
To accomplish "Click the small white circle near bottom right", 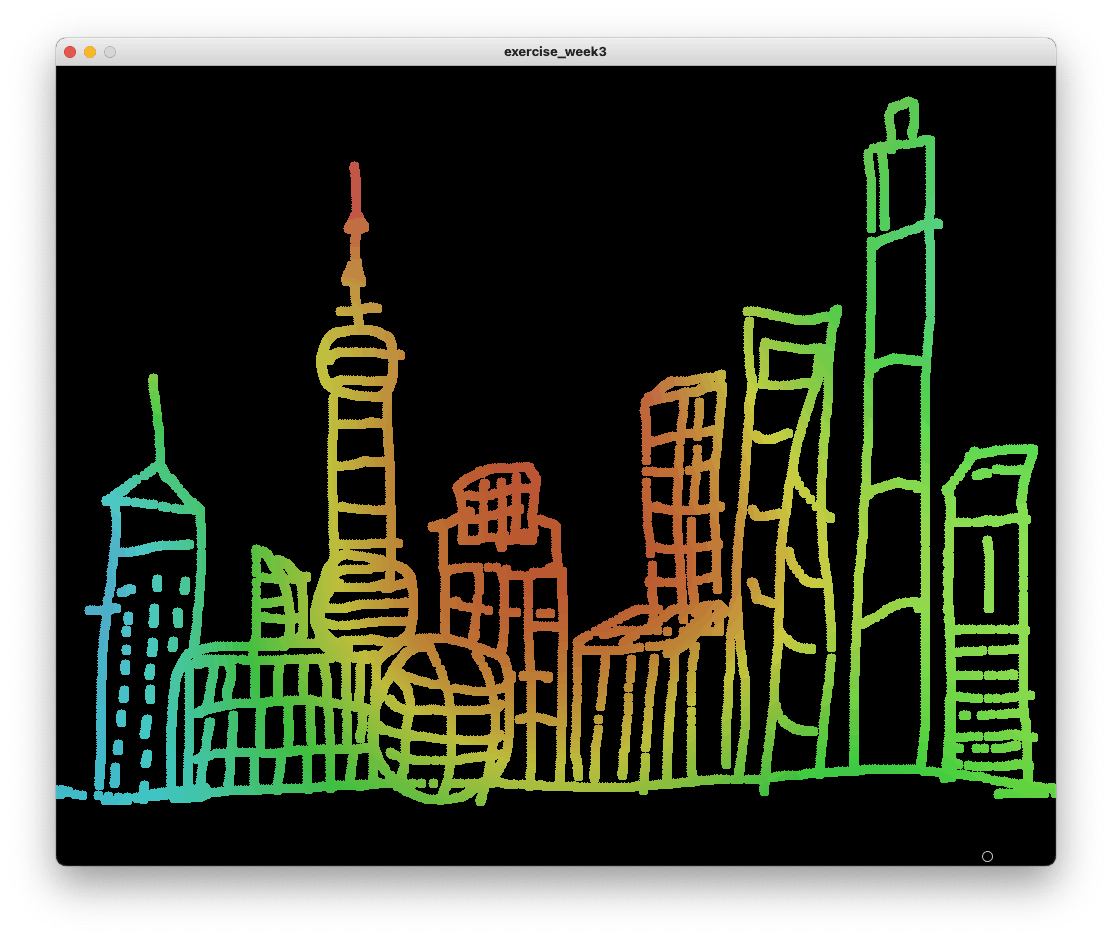I will [987, 857].
